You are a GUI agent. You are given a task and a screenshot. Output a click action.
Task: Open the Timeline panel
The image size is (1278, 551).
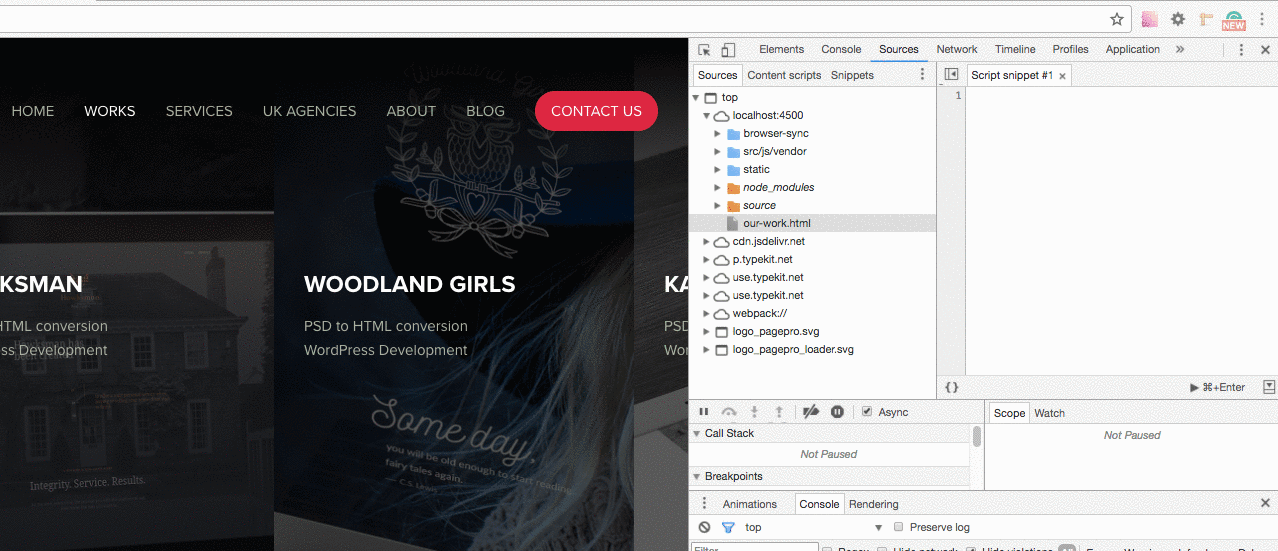pyautogui.click(x=1015, y=49)
